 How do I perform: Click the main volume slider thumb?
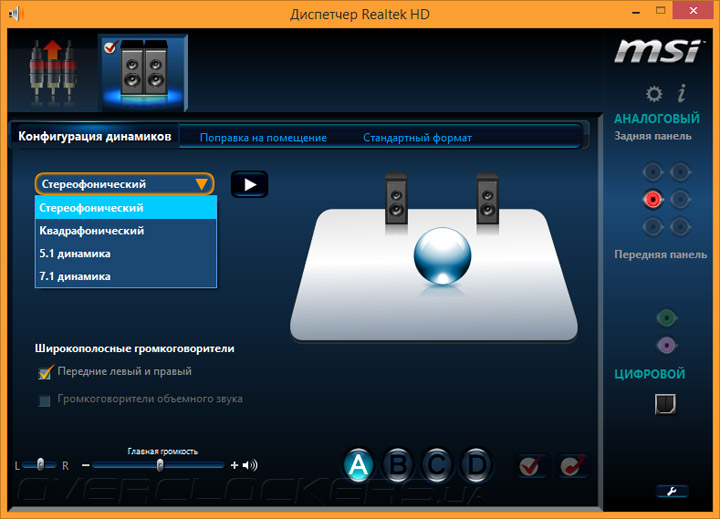pyautogui.click(x=160, y=465)
